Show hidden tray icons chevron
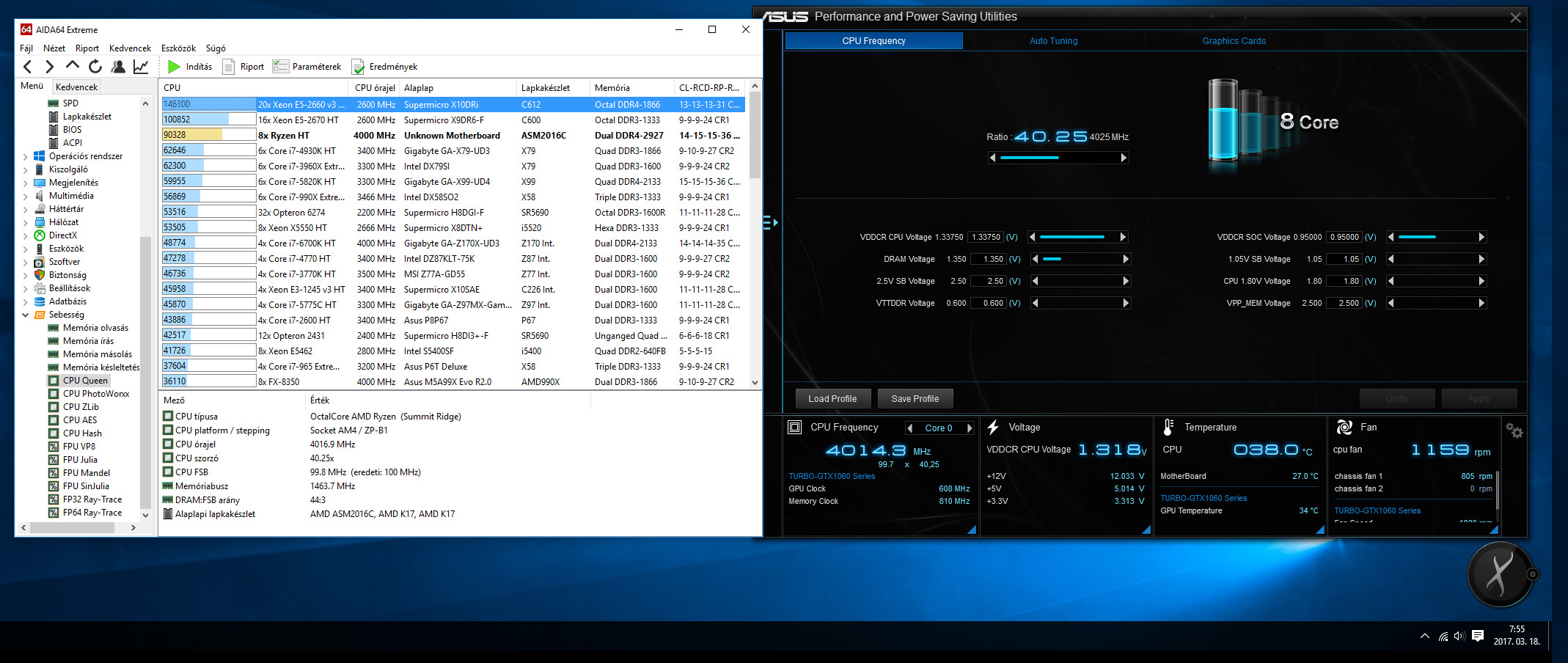This screenshot has width=1568, height=663. 1425,636
